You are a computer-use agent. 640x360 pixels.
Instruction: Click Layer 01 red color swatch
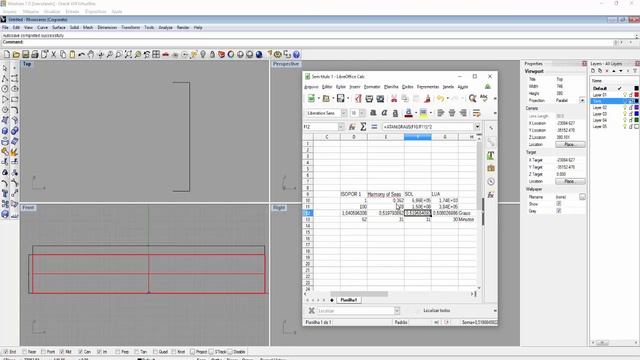(x=636, y=95)
